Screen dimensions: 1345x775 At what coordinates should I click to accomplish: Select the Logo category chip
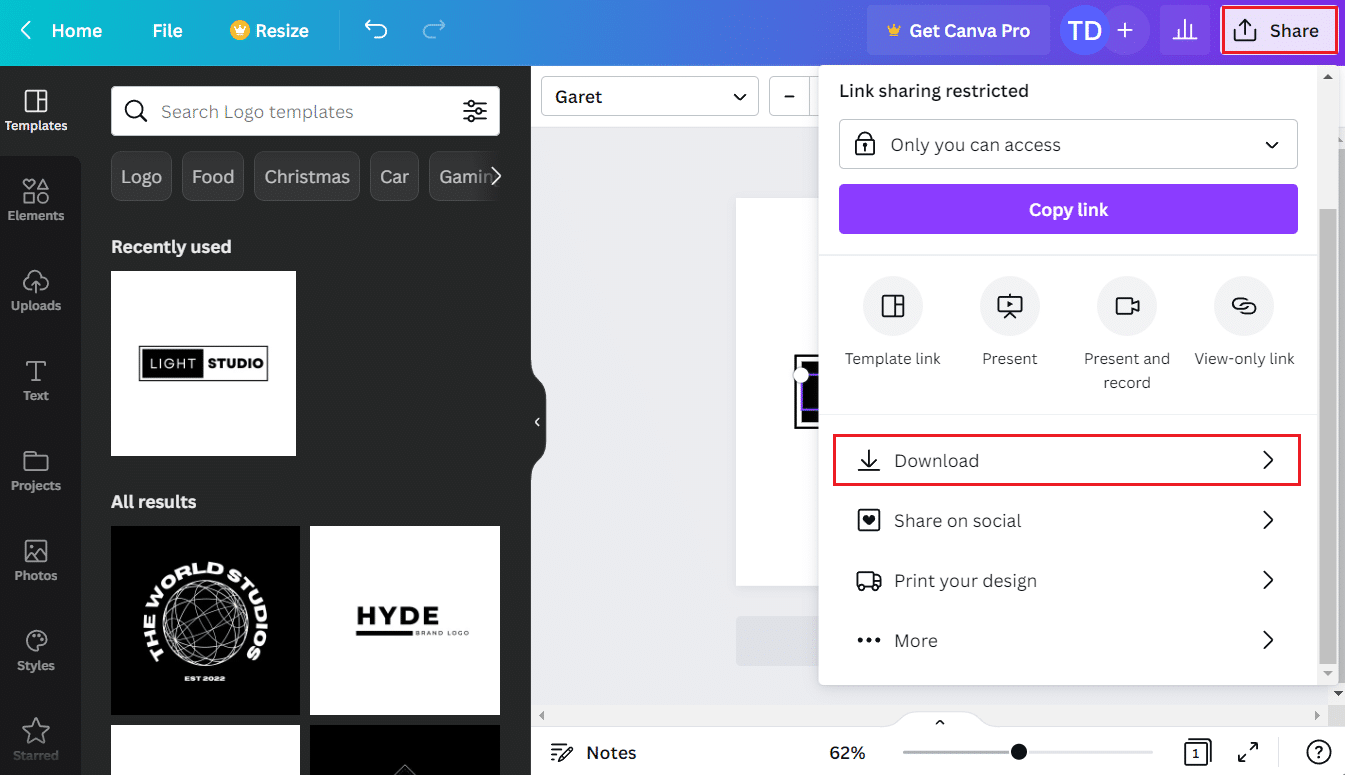point(141,176)
